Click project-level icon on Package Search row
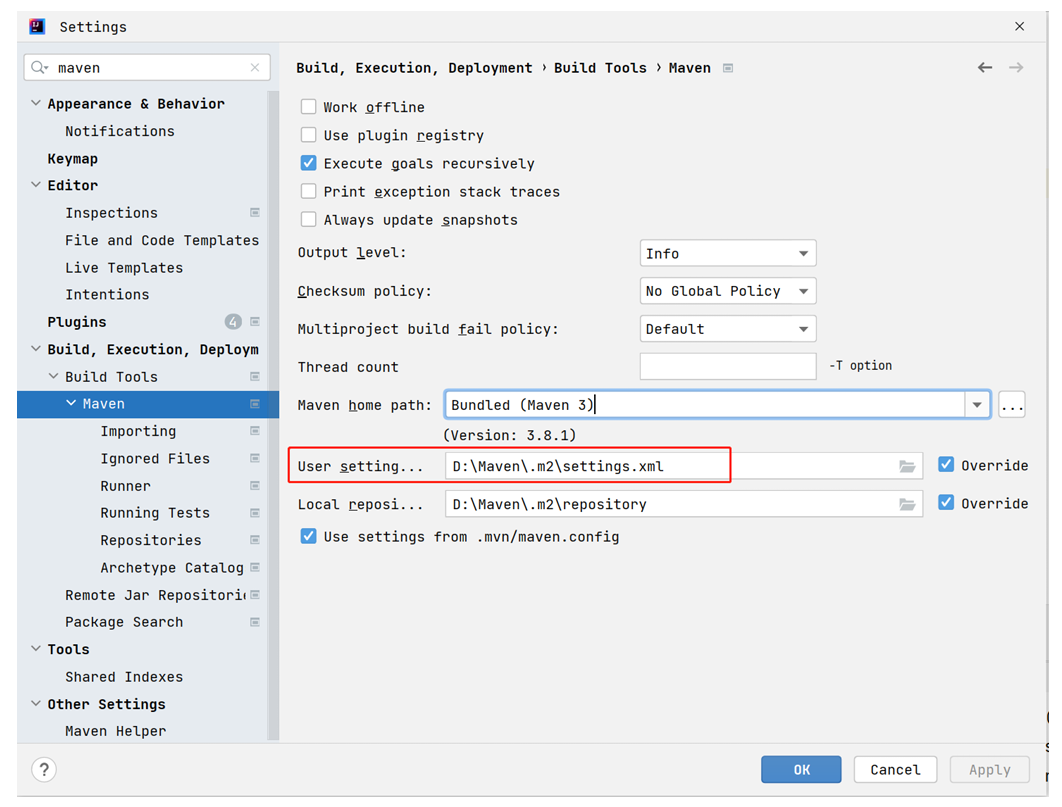Image resolution: width=1062 pixels, height=807 pixels. (255, 621)
